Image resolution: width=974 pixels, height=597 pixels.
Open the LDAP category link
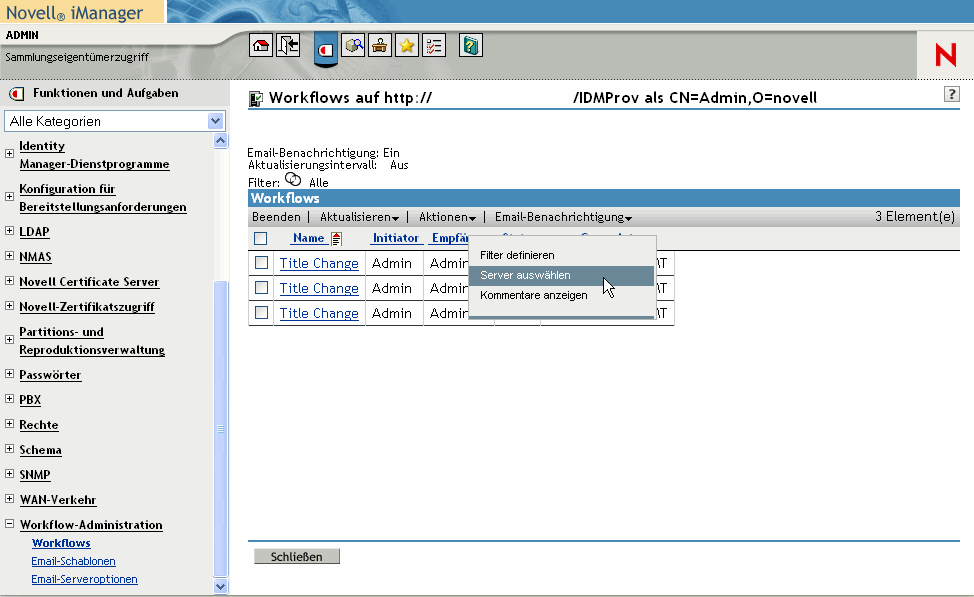click(34, 232)
